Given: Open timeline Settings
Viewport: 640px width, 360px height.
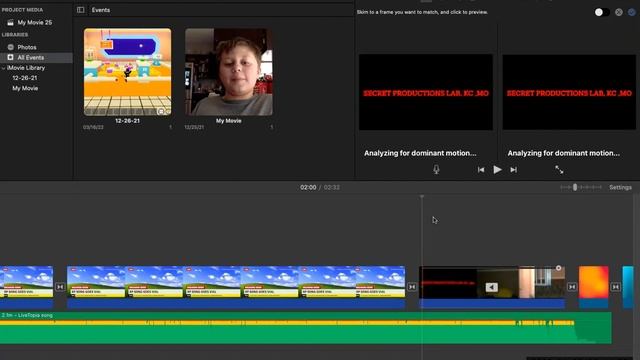Looking at the screenshot, I should pyautogui.click(x=620, y=187).
